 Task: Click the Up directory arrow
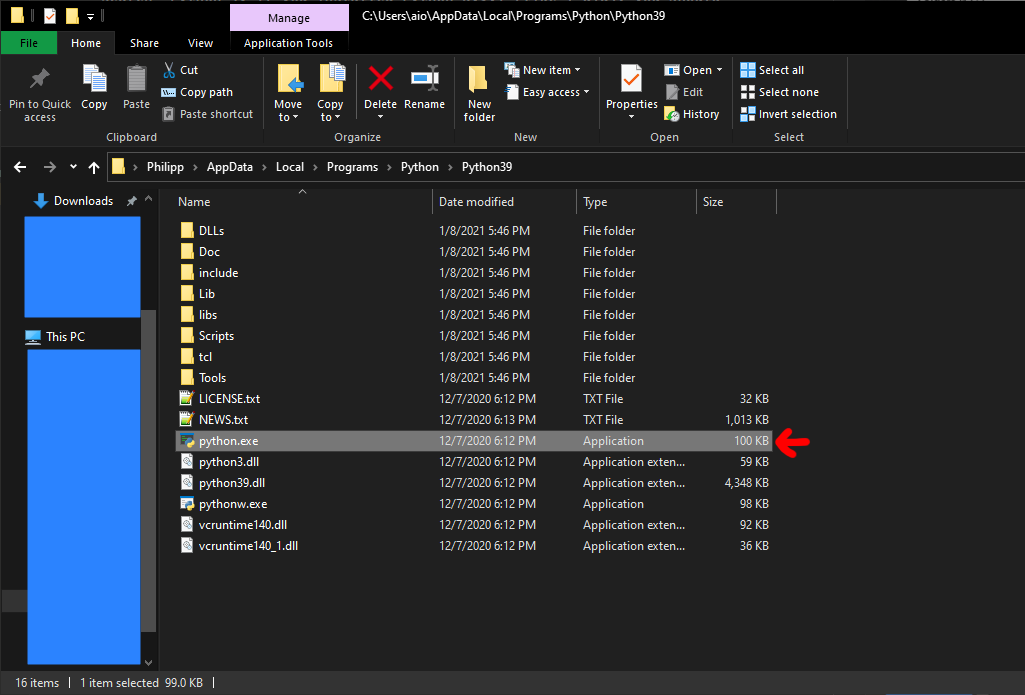pos(94,167)
